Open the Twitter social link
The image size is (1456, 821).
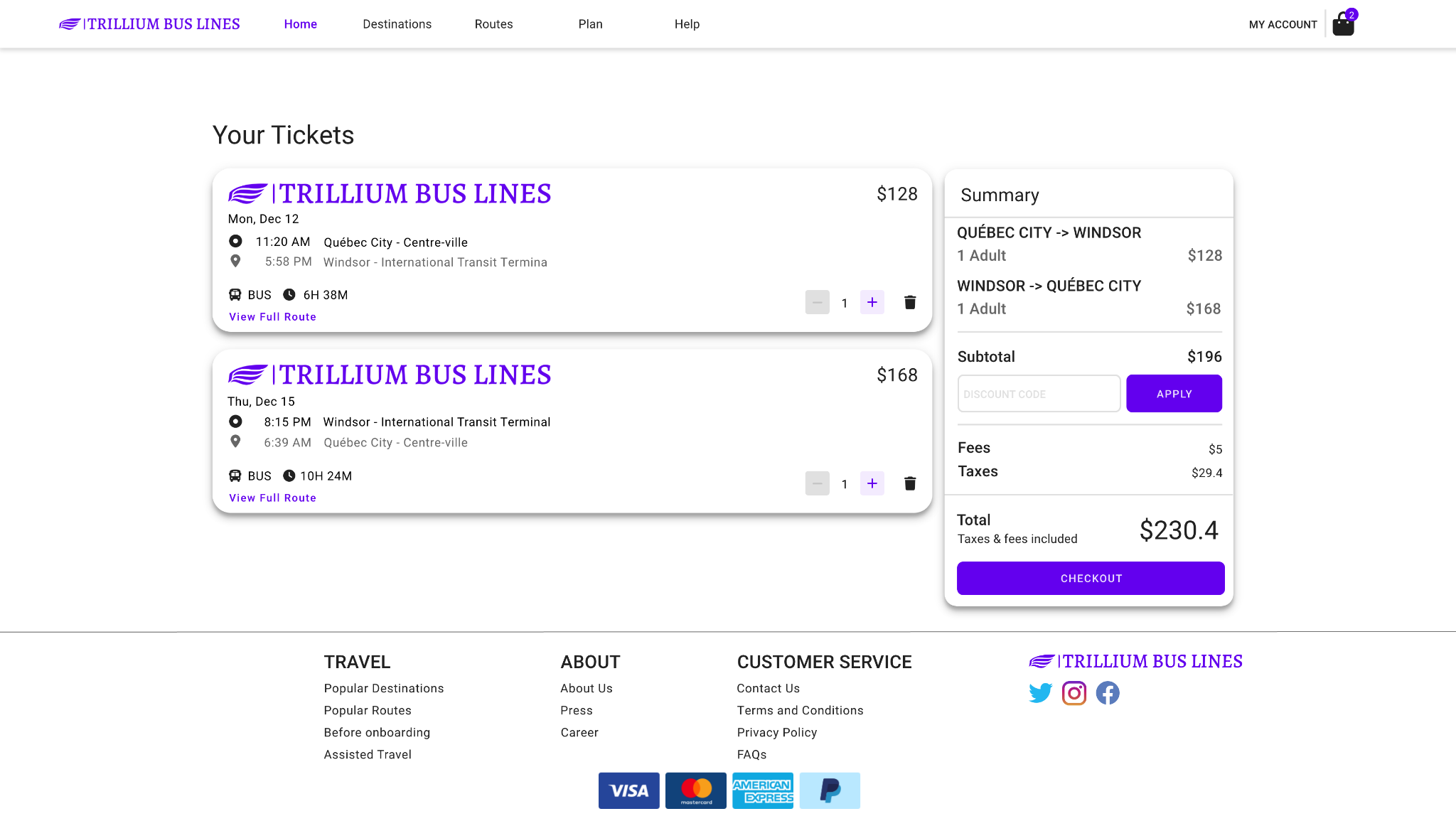pos(1040,692)
